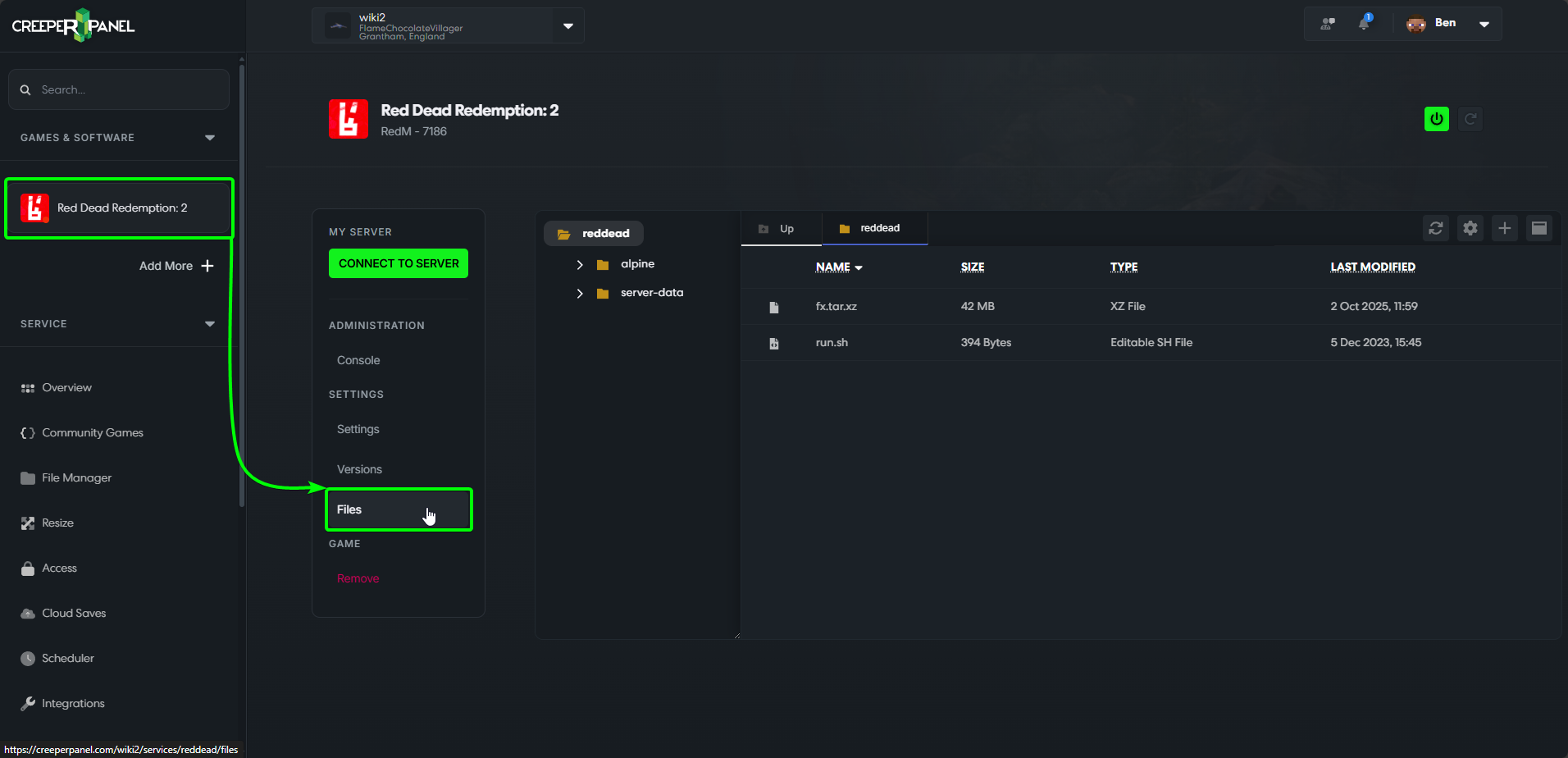The image size is (1568, 758).
Task: Click CONNECT TO SERVER
Action: click(x=398, y=263)
